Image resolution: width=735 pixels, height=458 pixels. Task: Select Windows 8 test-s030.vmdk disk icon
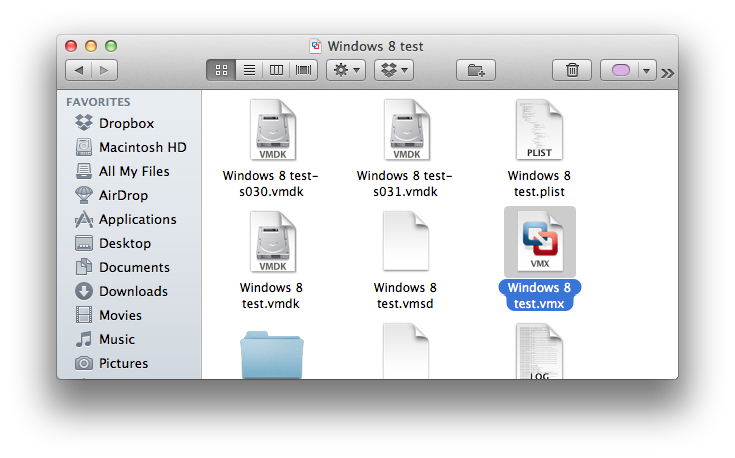pyautogui.click(x=273, y=131)
